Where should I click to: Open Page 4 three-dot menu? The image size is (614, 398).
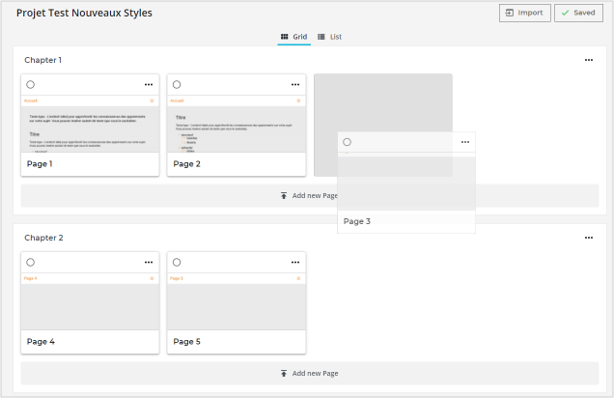(x=149, y=262)
